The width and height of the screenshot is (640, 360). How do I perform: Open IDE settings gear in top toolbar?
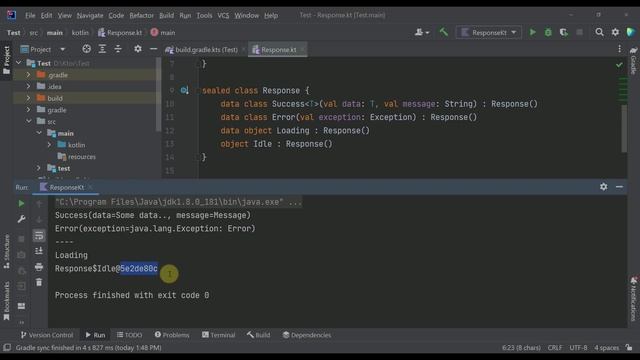pos(615,32)
